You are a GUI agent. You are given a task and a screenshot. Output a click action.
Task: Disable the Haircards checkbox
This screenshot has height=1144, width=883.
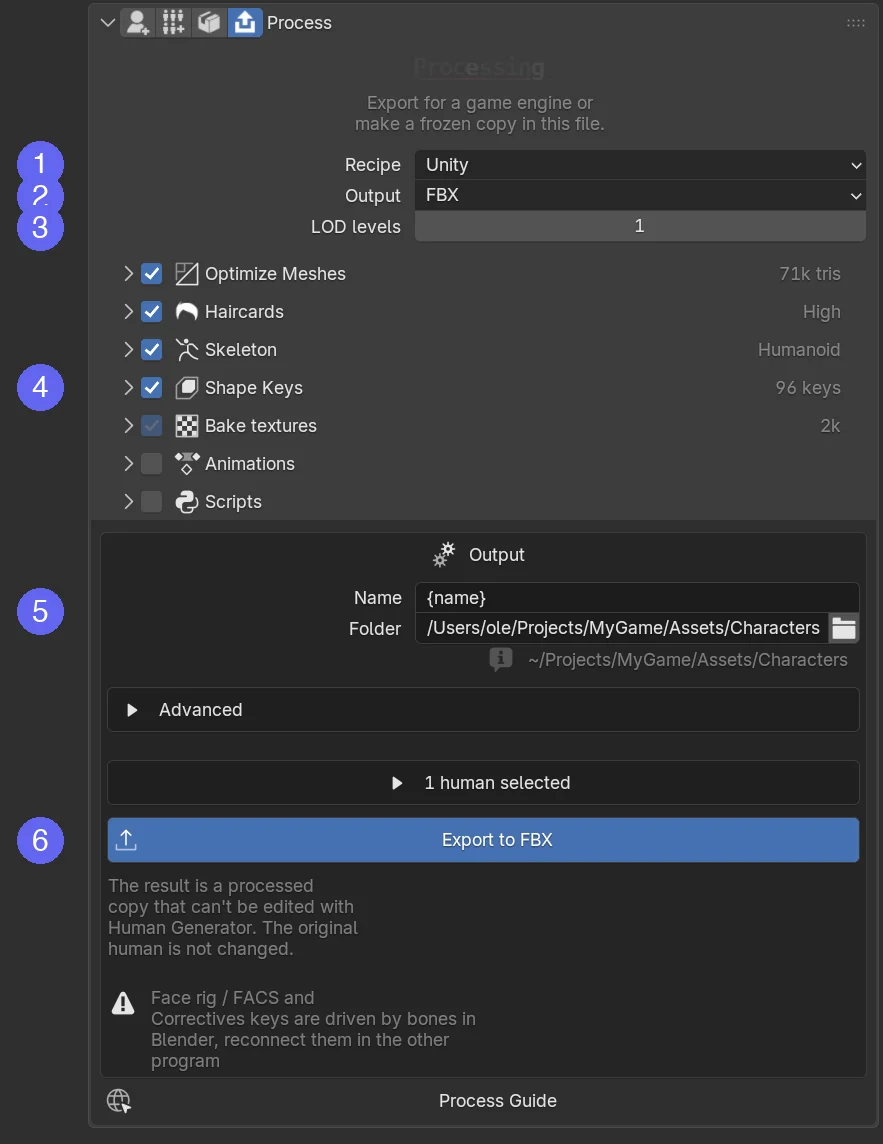tap(152, 312)
